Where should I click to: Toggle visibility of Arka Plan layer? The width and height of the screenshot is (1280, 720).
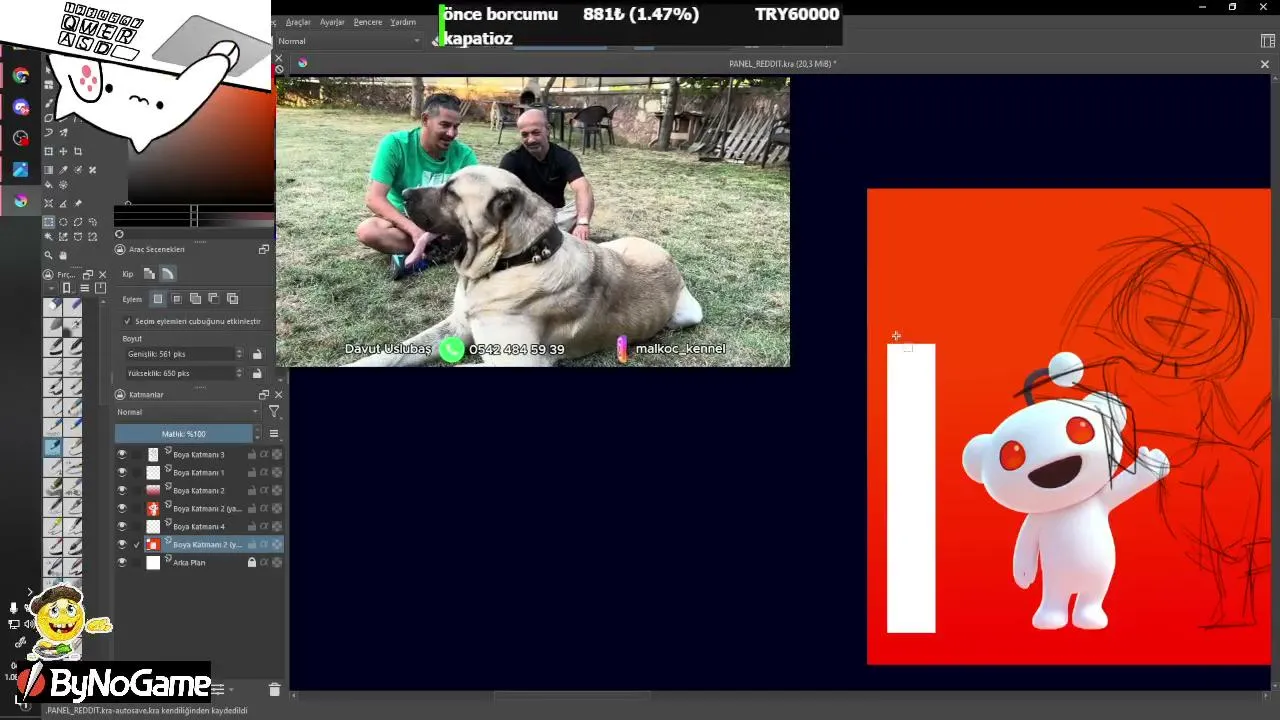pyautogui.click(x=122, y=562)
